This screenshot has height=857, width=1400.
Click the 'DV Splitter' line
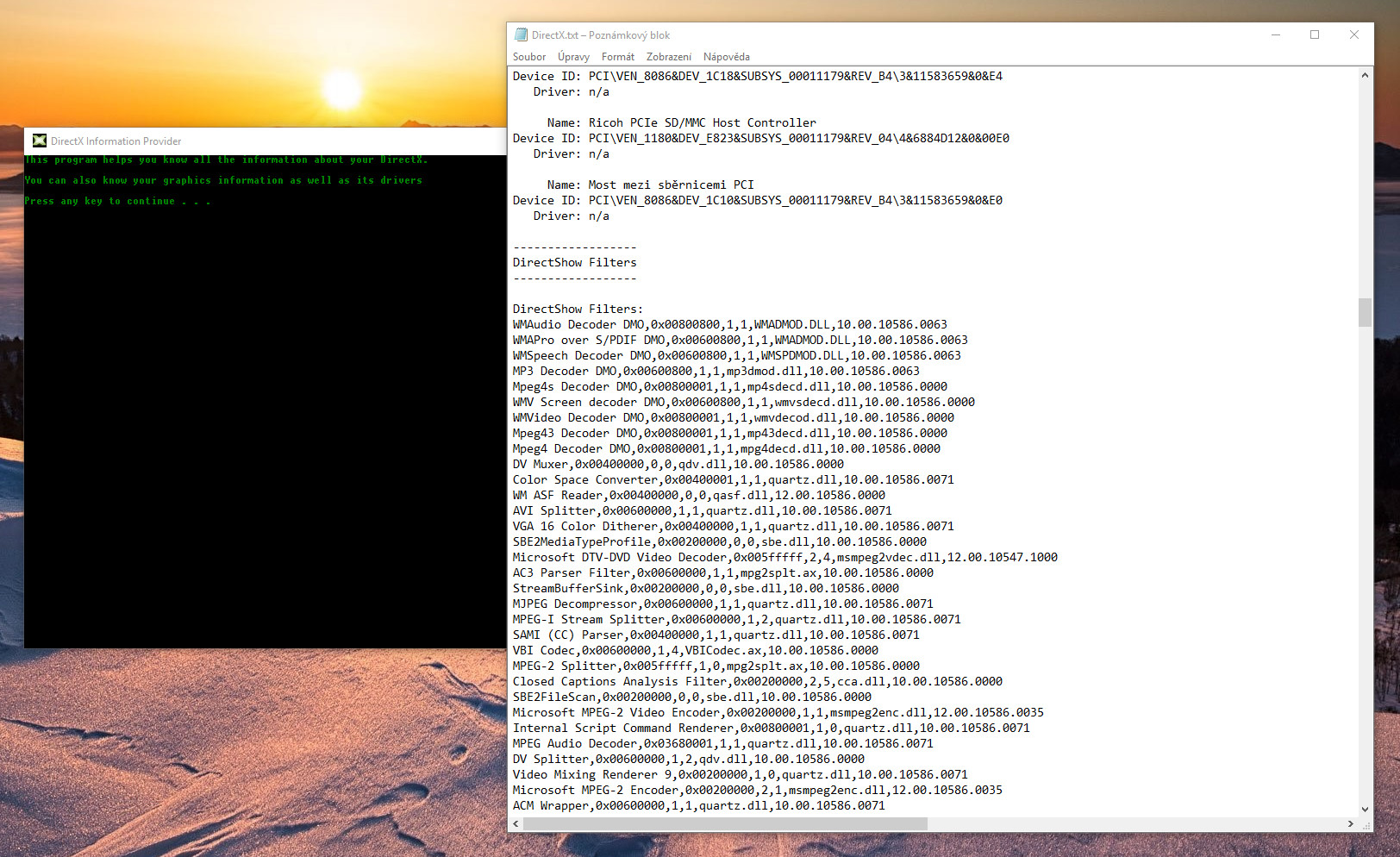(x=688, y=759)
